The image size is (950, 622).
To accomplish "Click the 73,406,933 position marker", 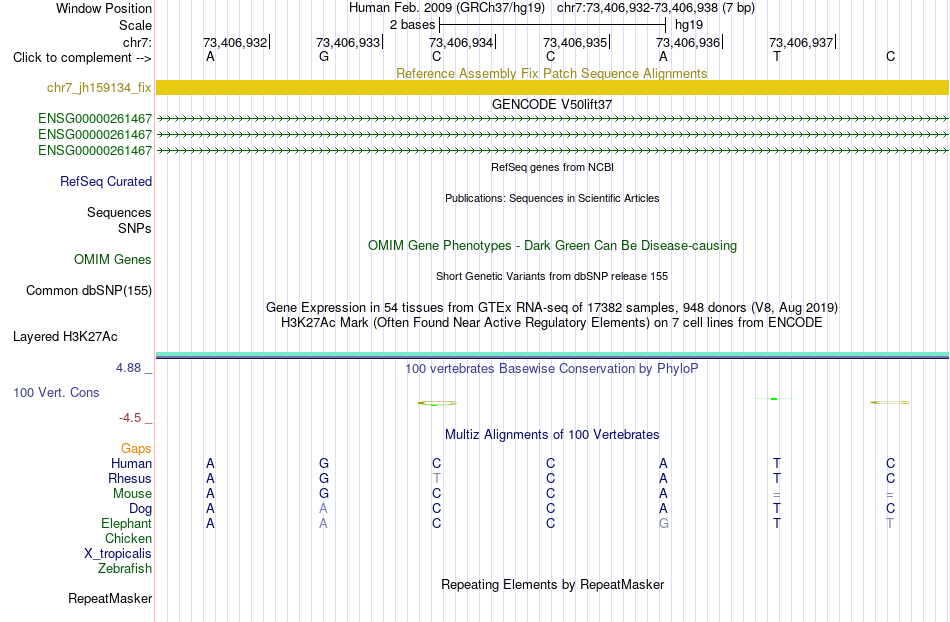I will (349, 42).
